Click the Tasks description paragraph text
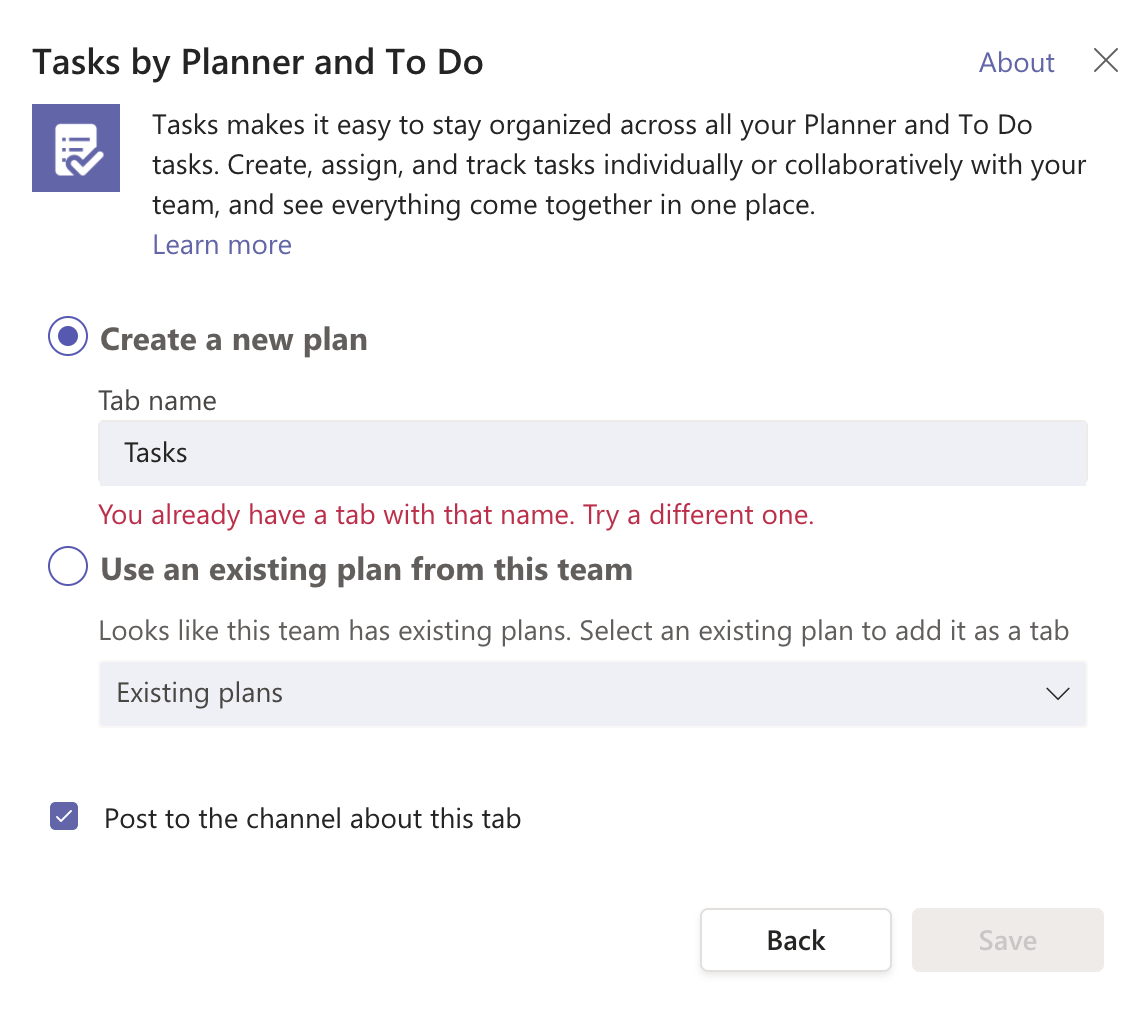This screenshot has height=1018, width=1148. [618, 166]
